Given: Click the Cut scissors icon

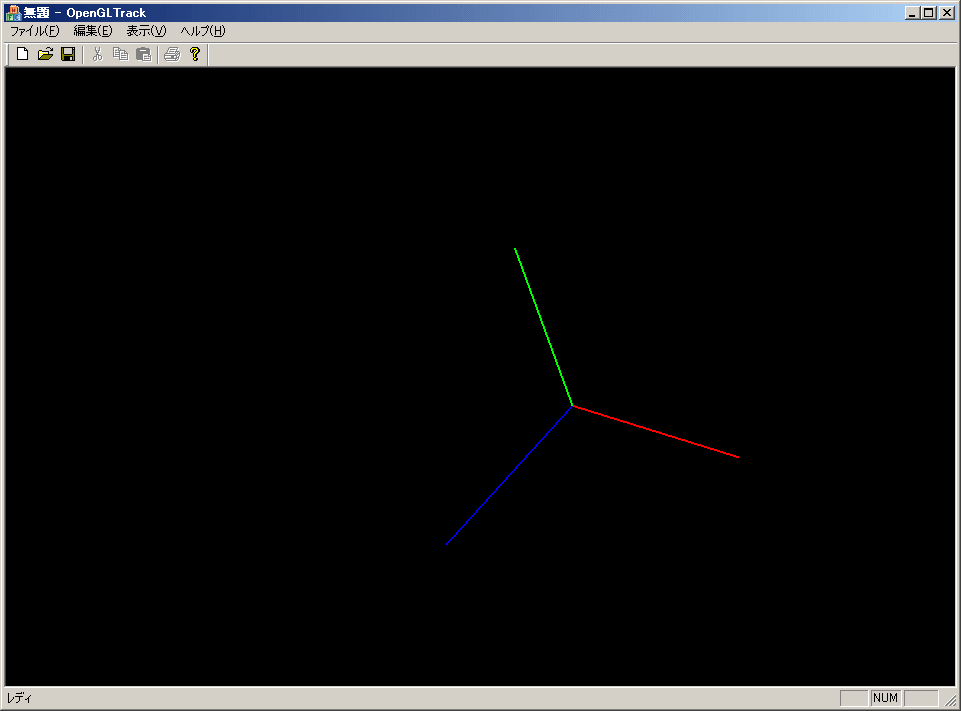Looking at the screenshot, I should pos(97,55).
